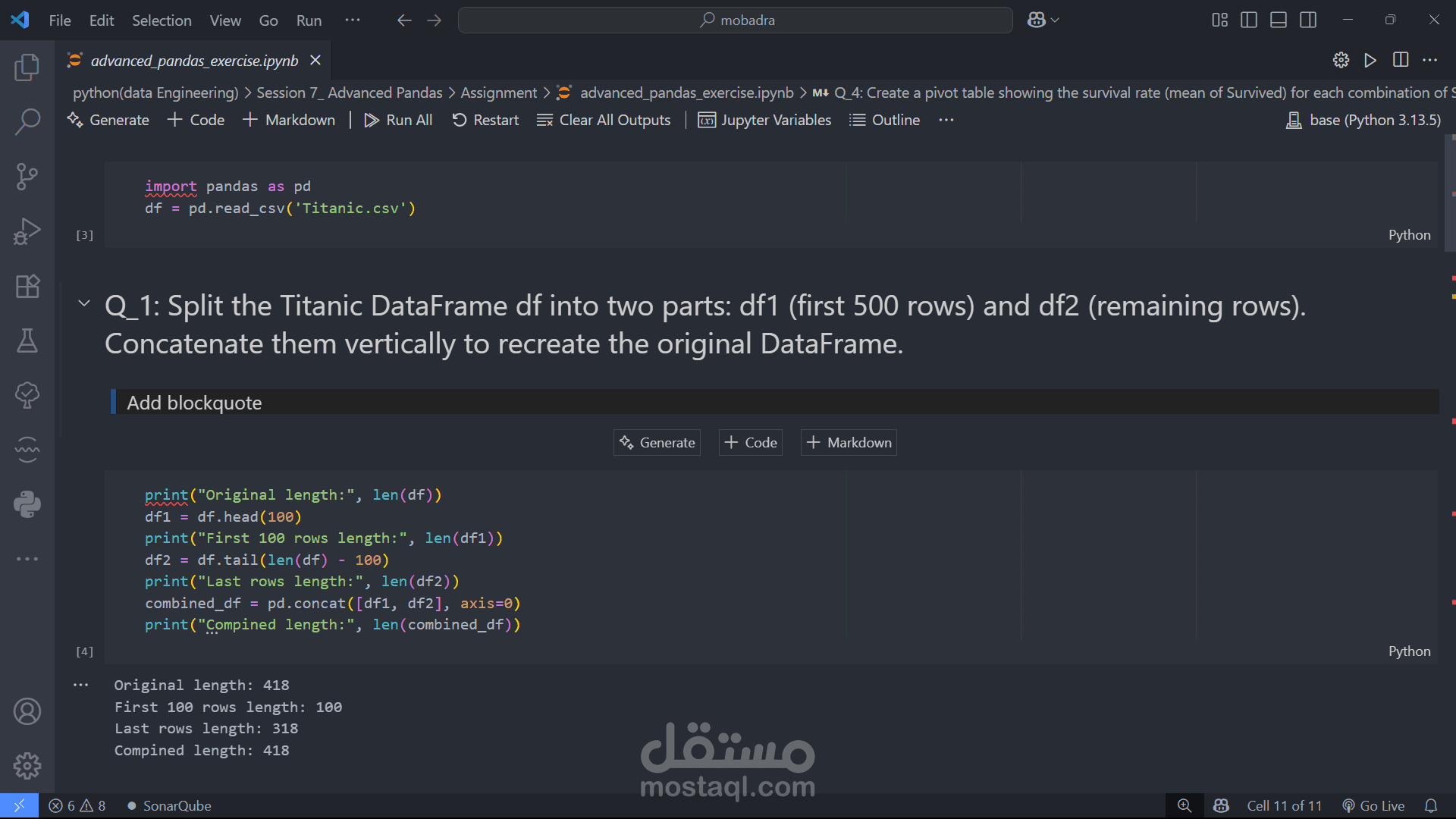Expand hidden menu bar items
1456x819 pixels.
353,20
